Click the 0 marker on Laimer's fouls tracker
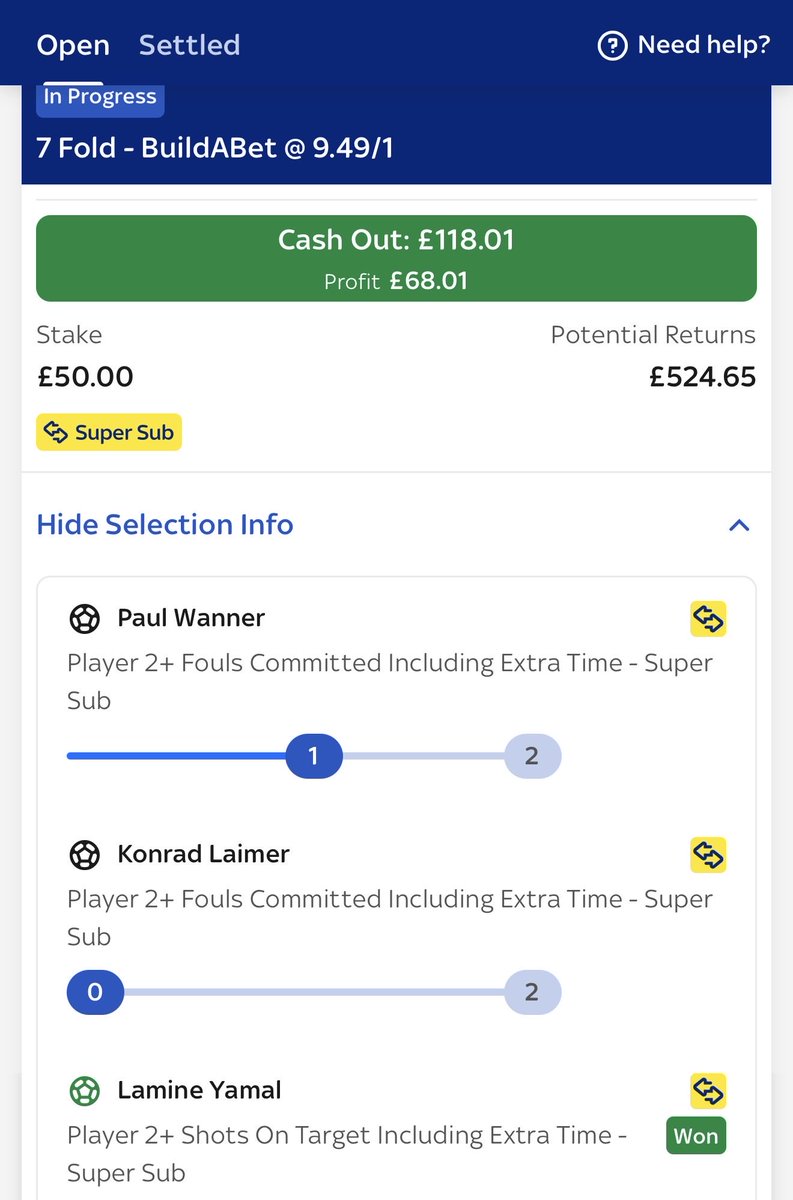The width and height of the screenshot is (793, 1200). 95,993
